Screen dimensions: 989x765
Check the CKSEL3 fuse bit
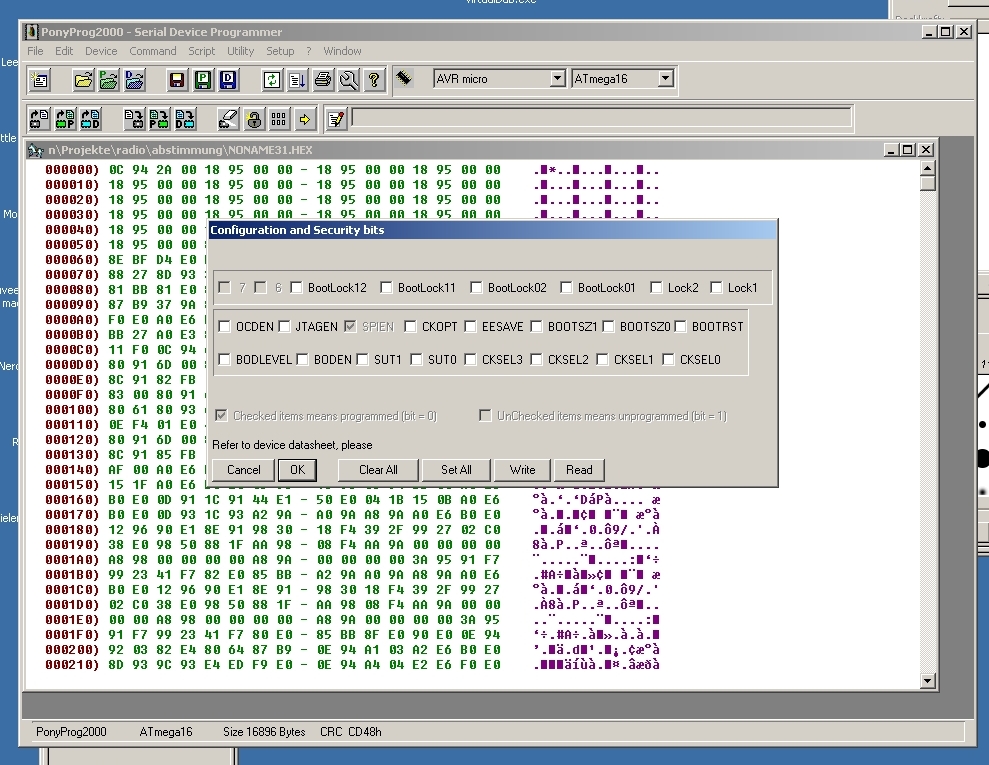coord(471,359)
